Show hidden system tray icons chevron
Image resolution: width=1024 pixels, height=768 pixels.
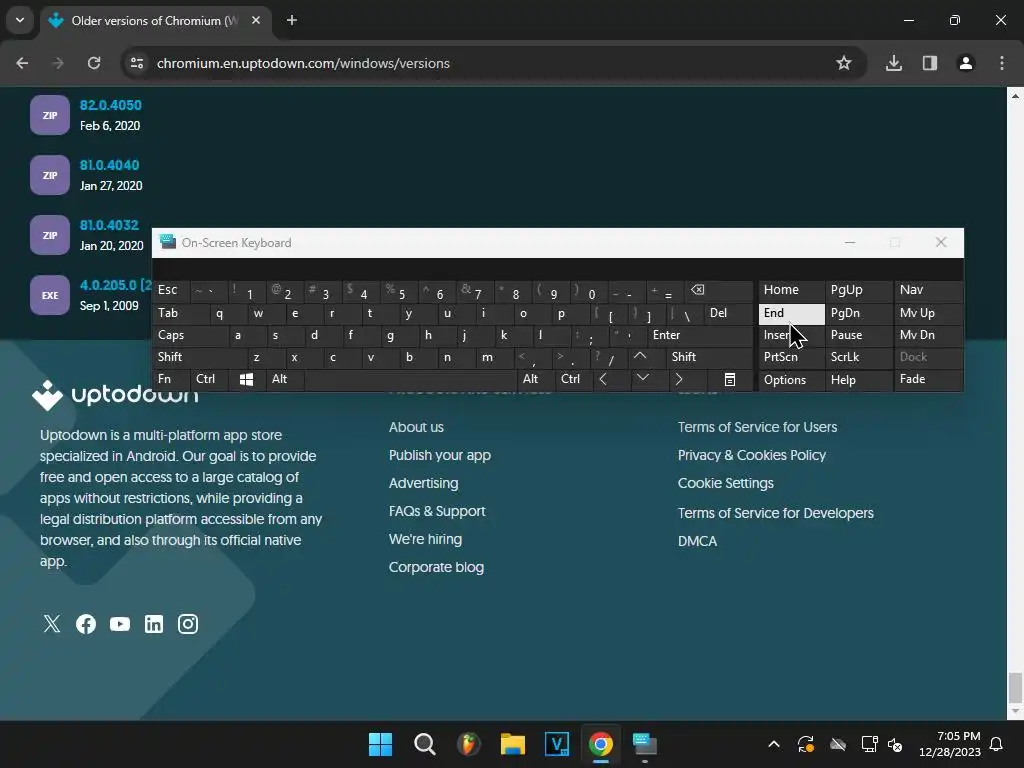(774, 744)
